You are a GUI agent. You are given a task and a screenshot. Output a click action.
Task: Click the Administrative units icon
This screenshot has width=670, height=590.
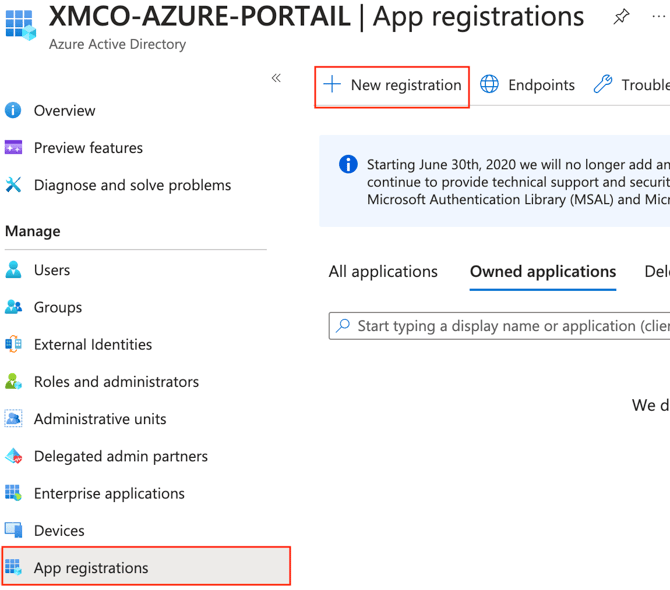(13, 419)
